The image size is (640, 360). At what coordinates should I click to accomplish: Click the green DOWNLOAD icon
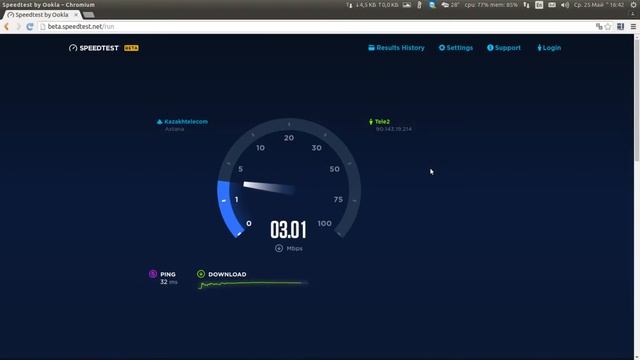(201, 274)
